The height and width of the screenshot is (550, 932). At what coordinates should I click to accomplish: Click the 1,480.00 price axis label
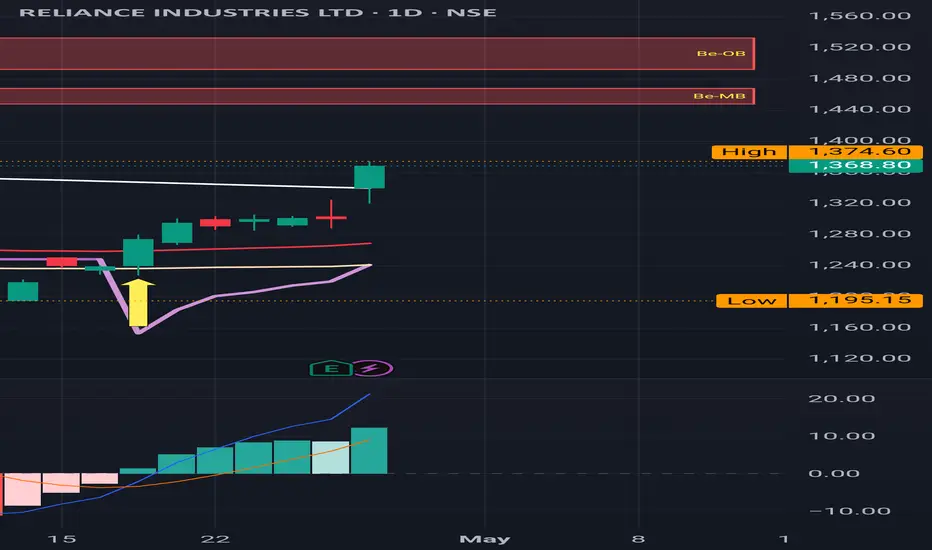coord(859,78)
